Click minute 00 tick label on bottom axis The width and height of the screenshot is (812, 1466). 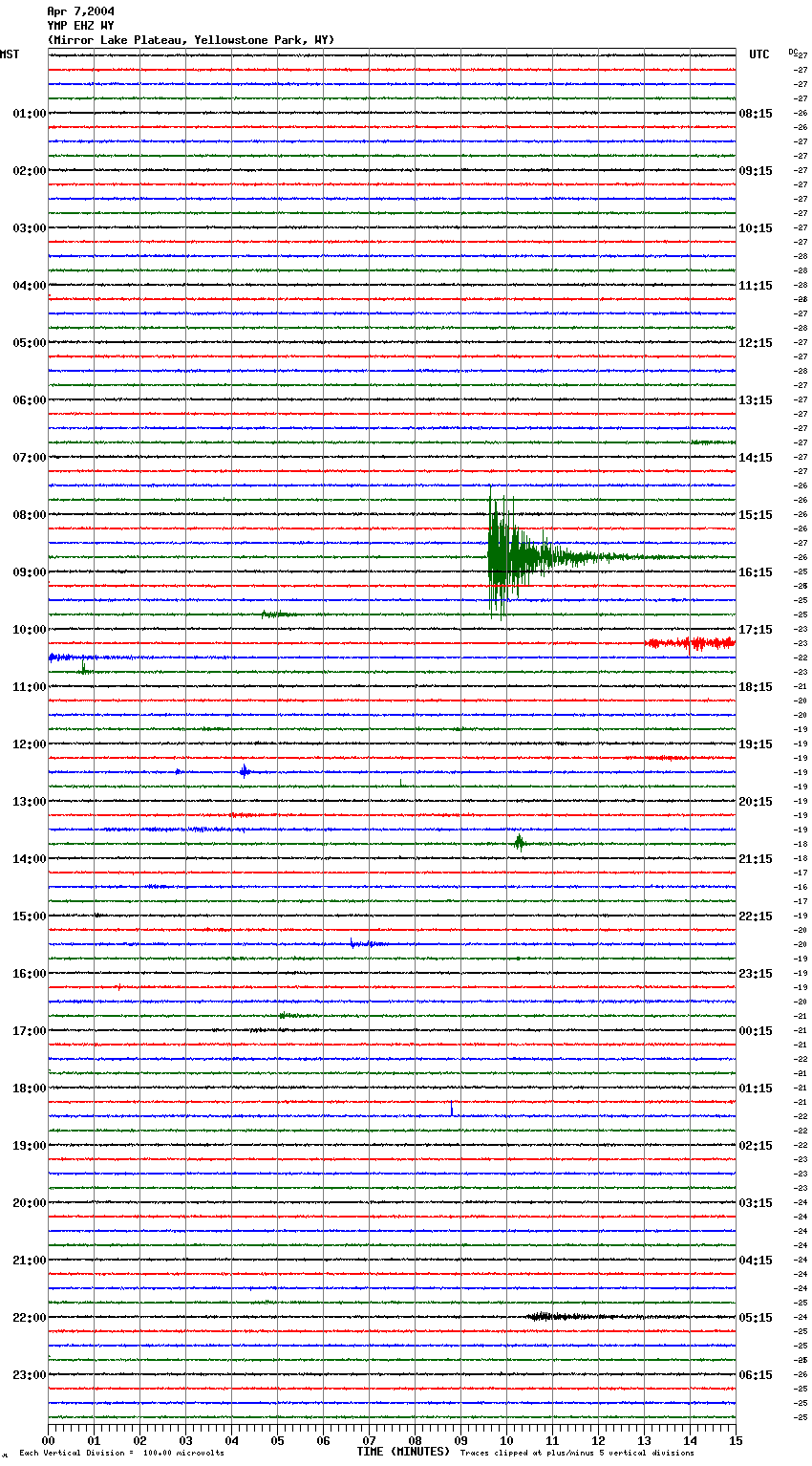click(49, 1440)
